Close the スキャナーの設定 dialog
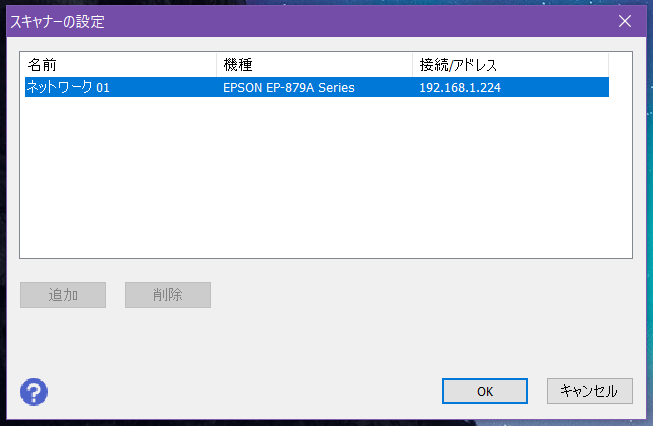 [x=625, y=21]
